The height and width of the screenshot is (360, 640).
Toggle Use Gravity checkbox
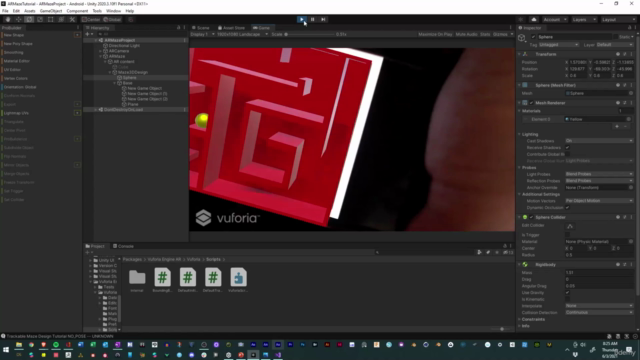(x=567, y=293)
